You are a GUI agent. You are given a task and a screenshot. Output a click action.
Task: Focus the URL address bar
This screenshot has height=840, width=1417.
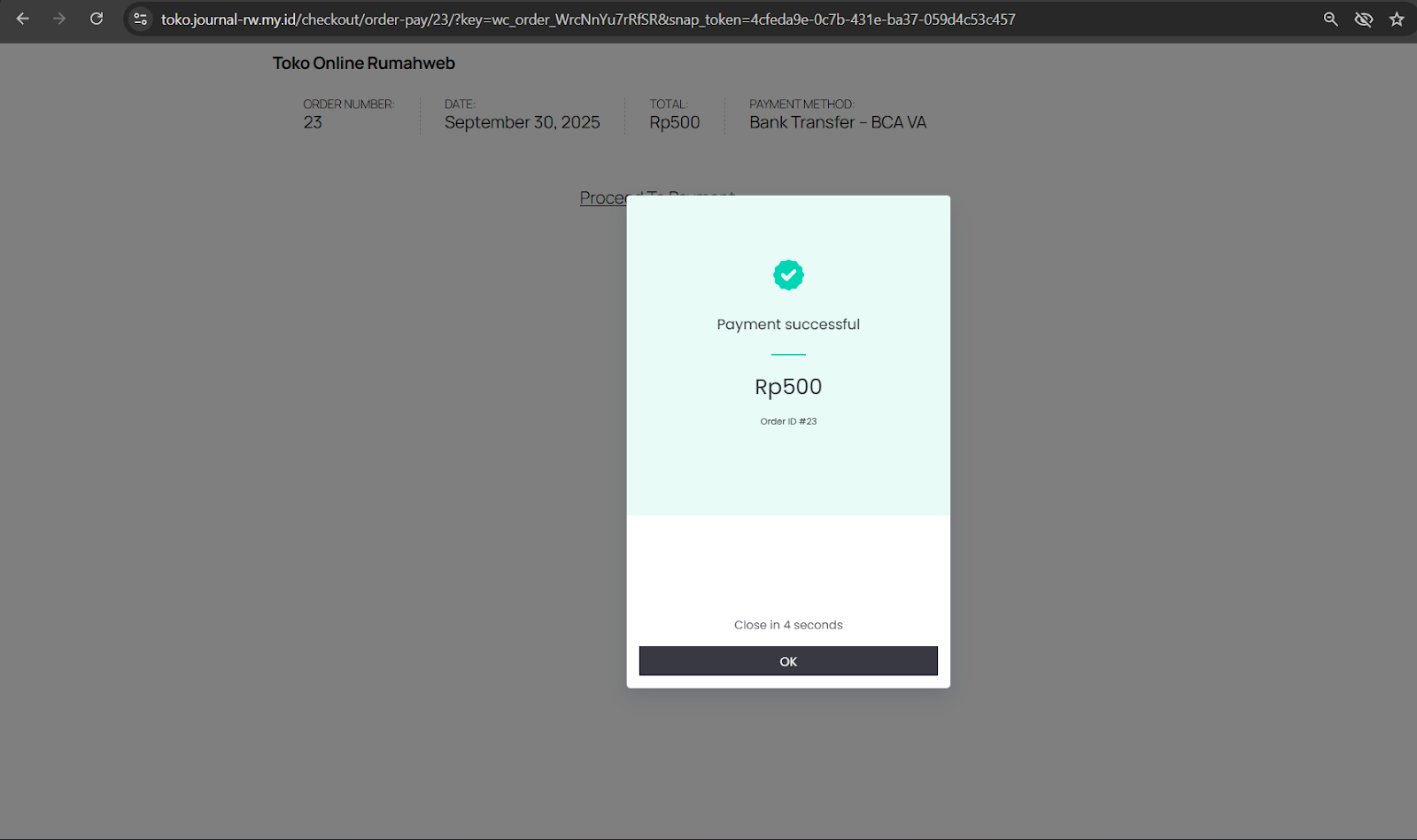tap(587, 19)
